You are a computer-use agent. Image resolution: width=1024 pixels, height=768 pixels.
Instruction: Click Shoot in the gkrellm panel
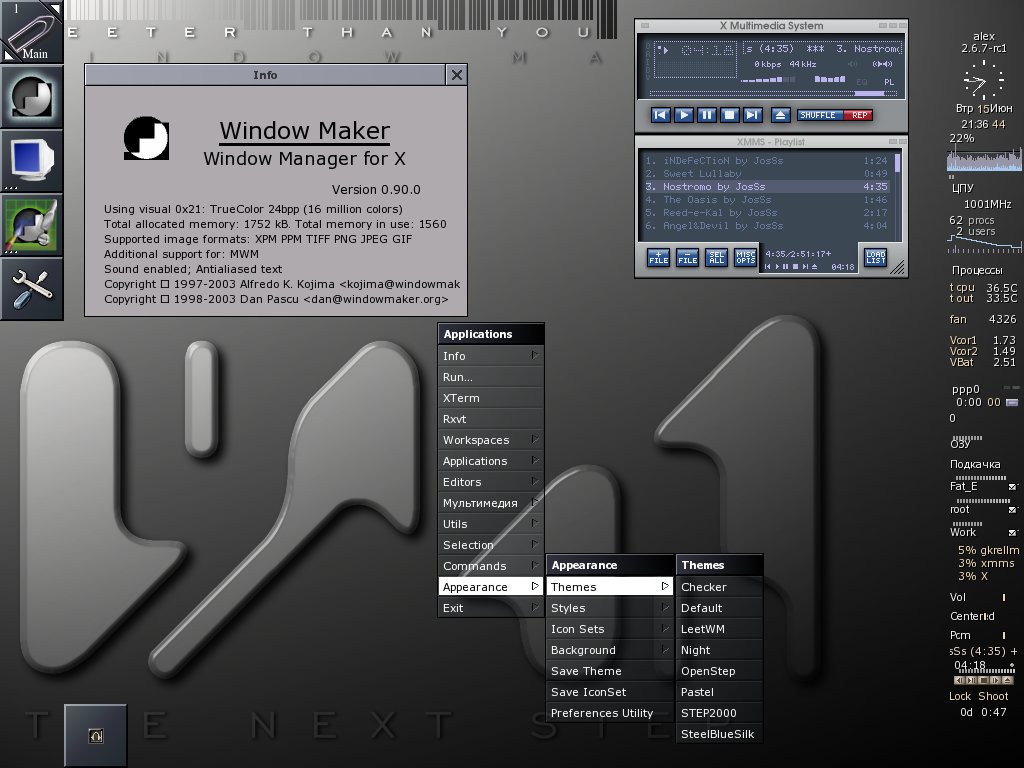993,696
